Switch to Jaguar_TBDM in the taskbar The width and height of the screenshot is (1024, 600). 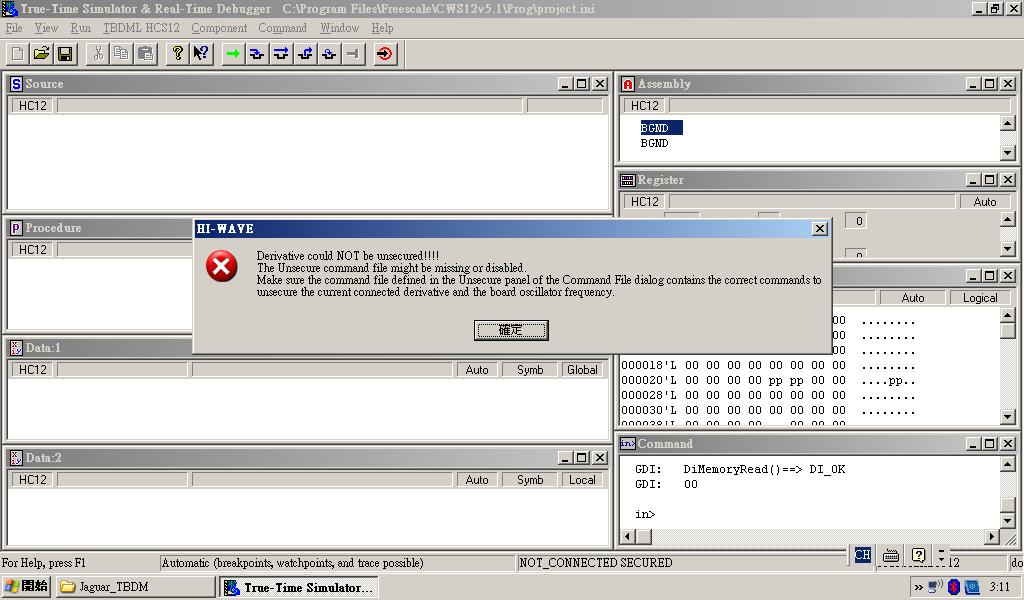coord(135,587)
